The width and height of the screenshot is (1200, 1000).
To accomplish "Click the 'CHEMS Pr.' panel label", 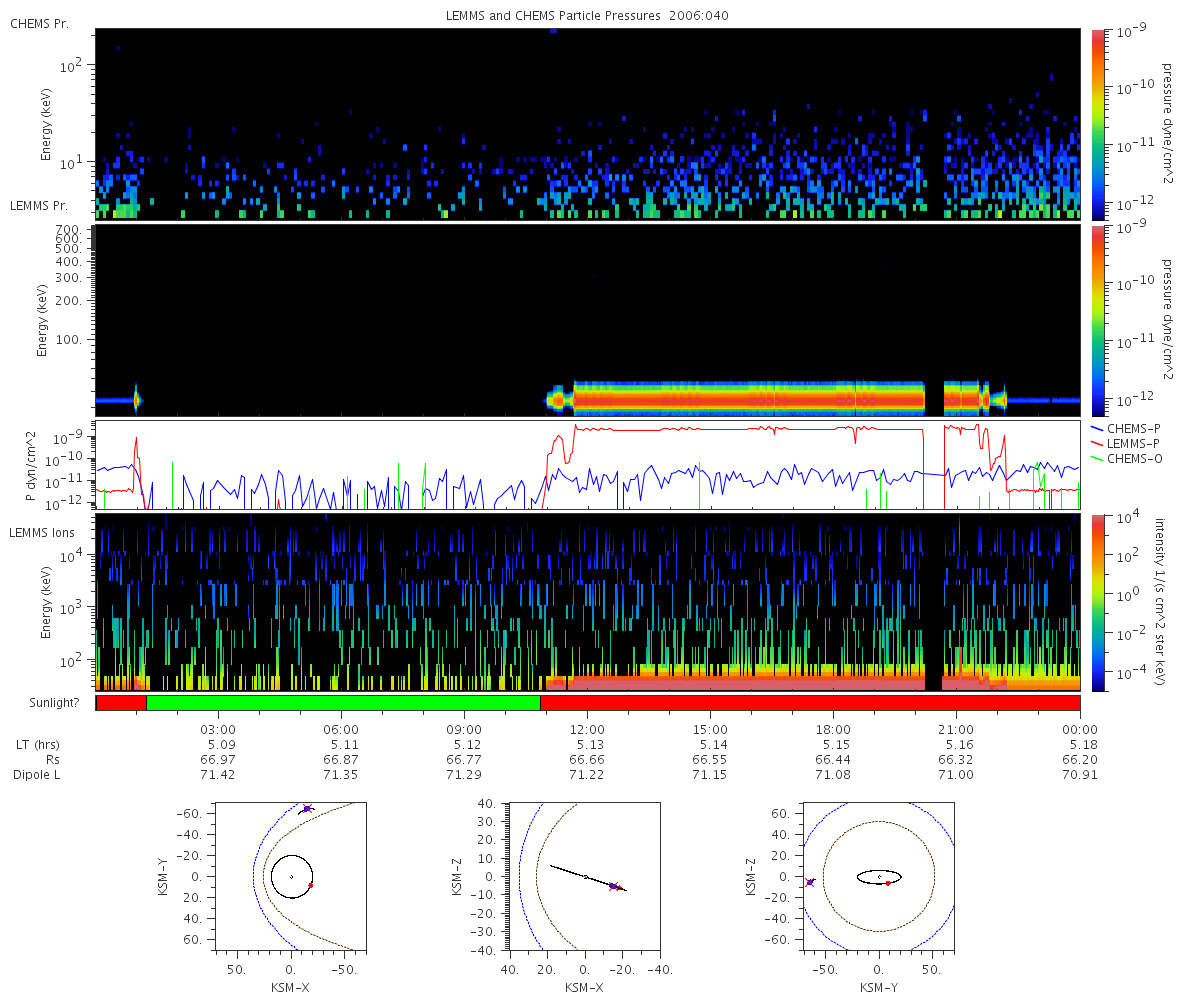I will click(x=39, y=23).
